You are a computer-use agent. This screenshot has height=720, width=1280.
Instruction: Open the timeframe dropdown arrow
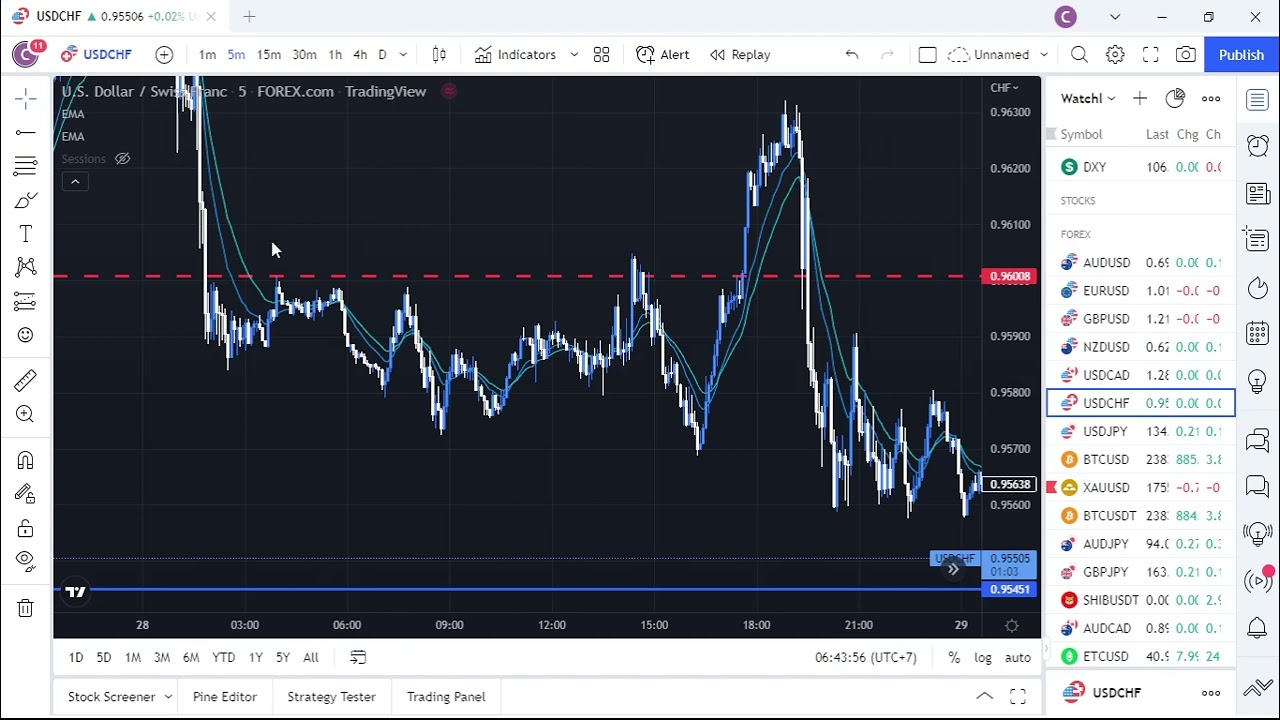[x=403, y=55]
